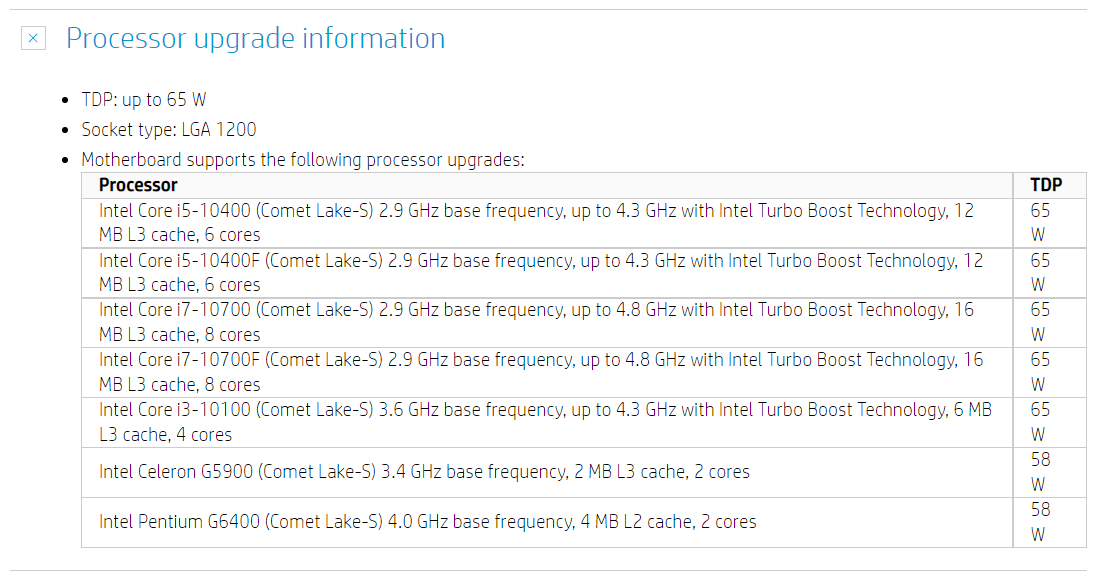1098x579 pixels.
Task: Click the Socket type LGA 1200 text
Action: point(169,130)
